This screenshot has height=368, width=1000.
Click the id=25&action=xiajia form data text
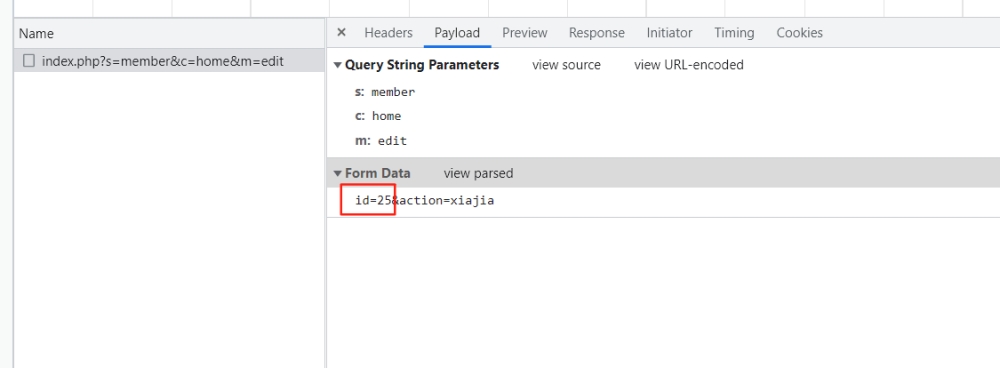point(425,201)
